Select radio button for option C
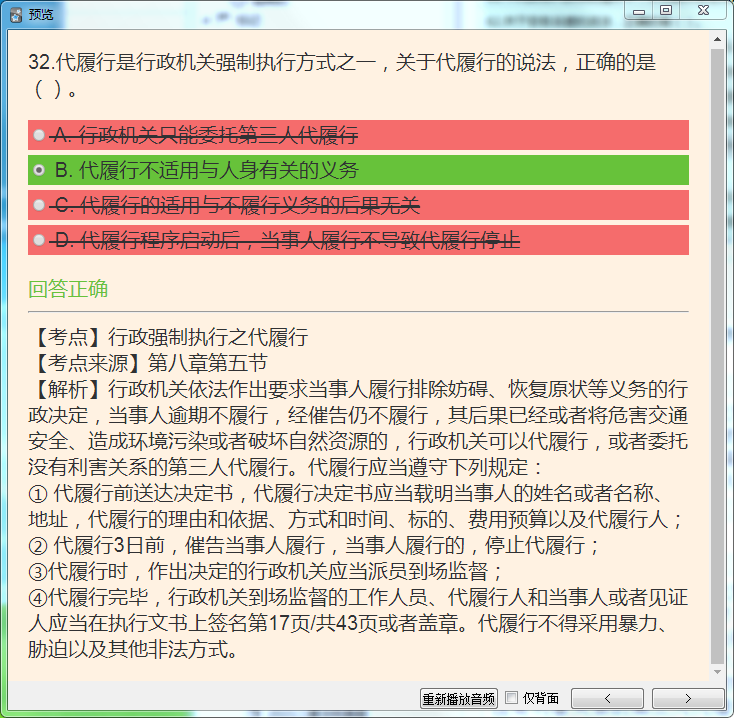This screenshot has width=734, height=718. click(x=39, y=205)
